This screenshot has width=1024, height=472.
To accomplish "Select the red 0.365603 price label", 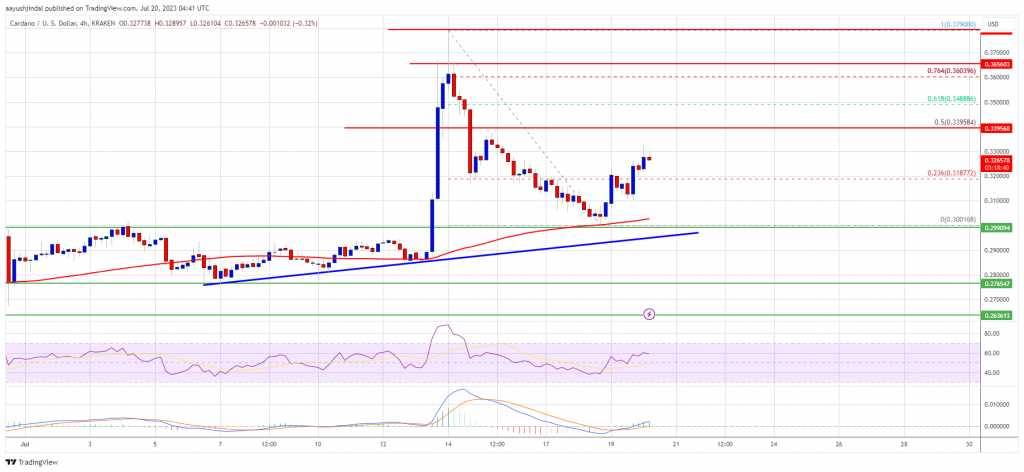I will 998,63.
